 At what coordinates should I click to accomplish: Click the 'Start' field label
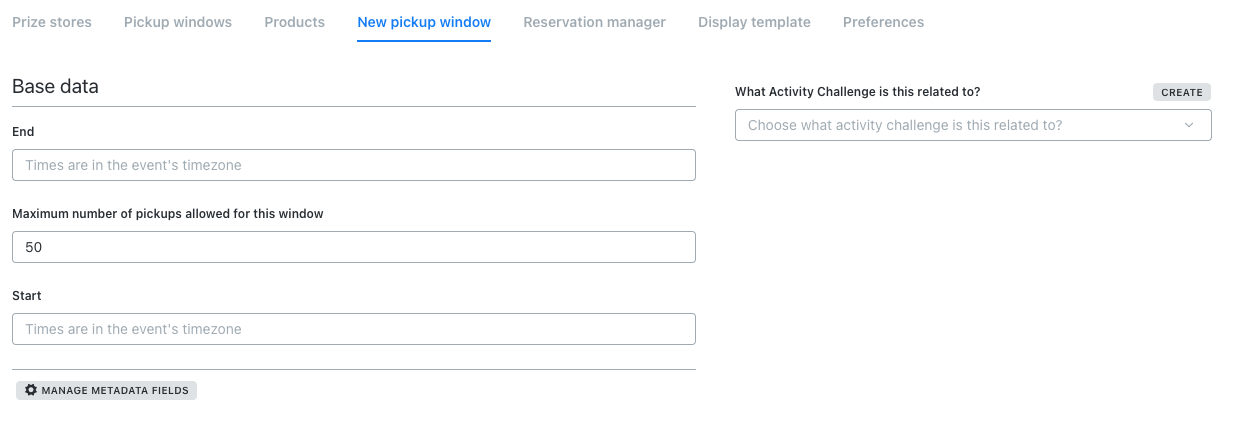click(x=27, y=296)
